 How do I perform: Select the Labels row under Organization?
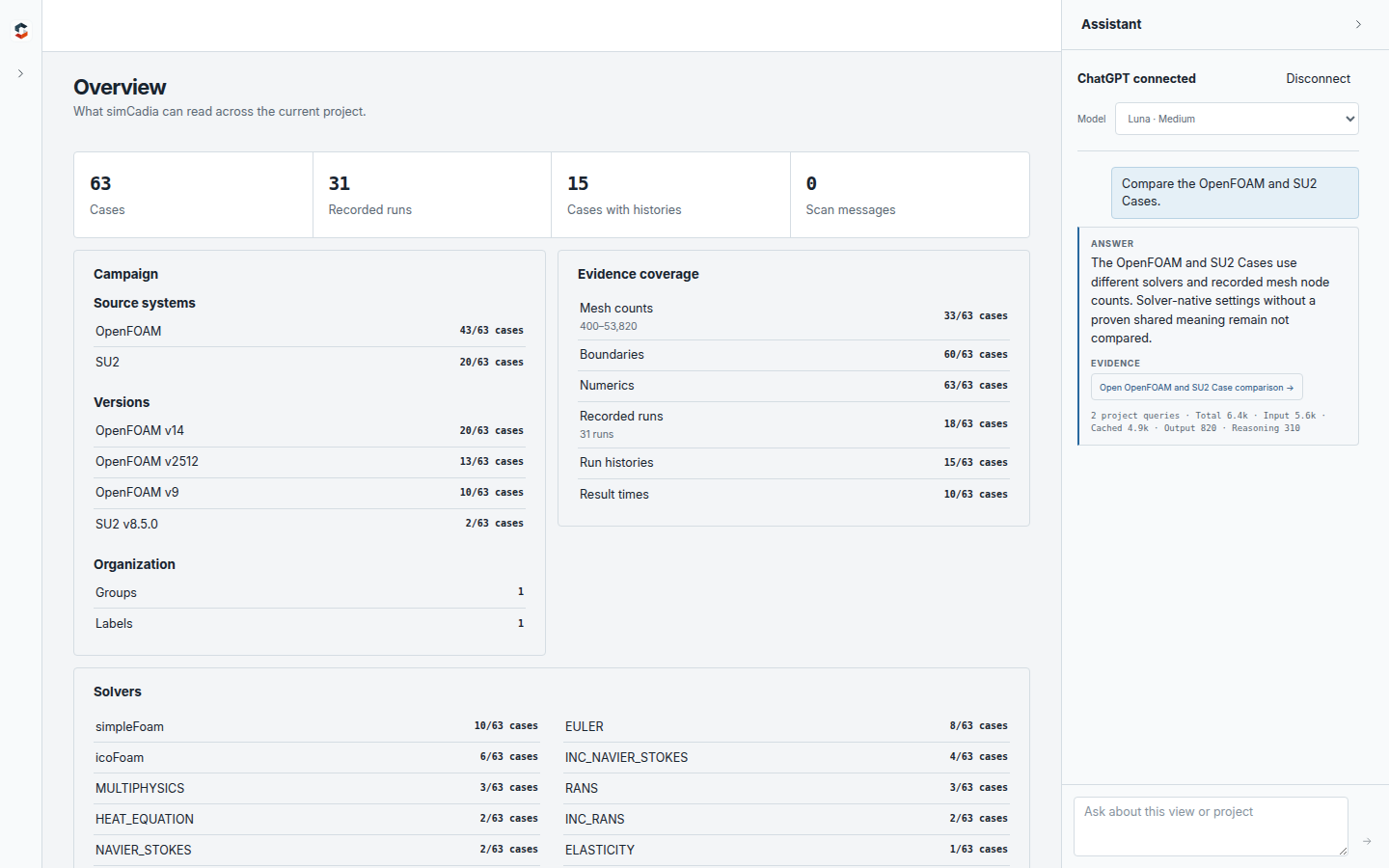310,623
